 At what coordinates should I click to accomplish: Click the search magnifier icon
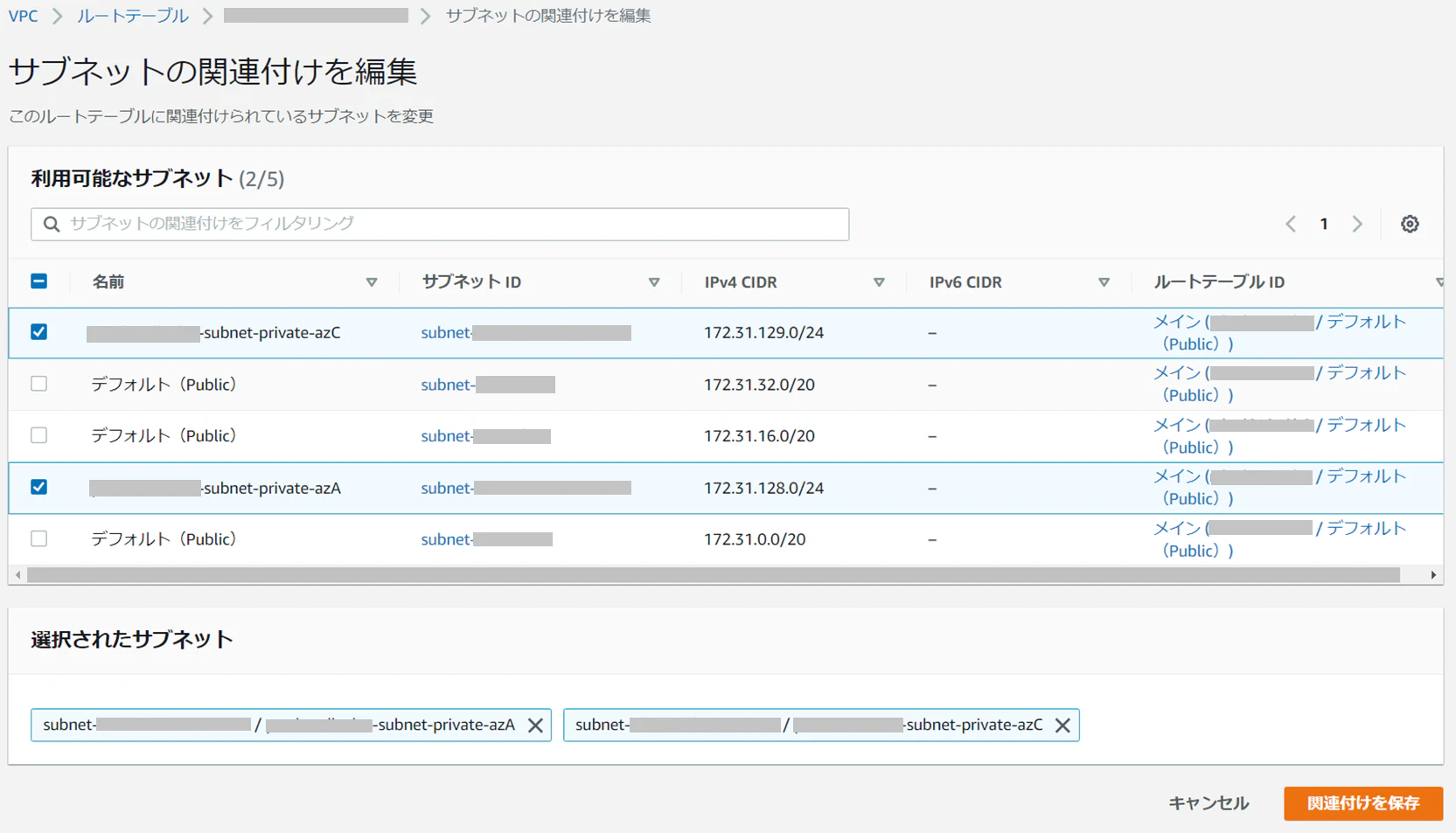pos(52,224)
